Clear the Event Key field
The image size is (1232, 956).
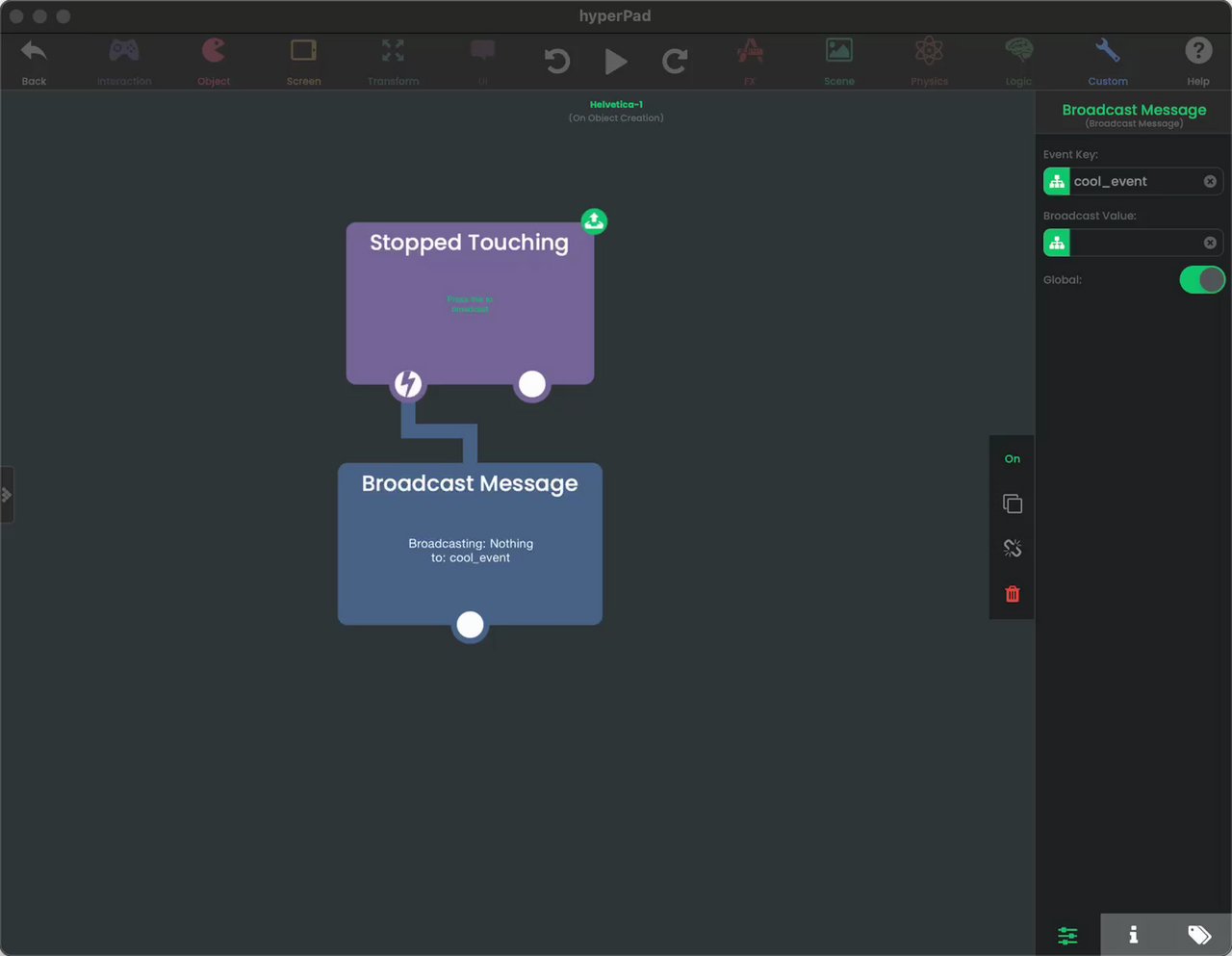(1210, 181)
